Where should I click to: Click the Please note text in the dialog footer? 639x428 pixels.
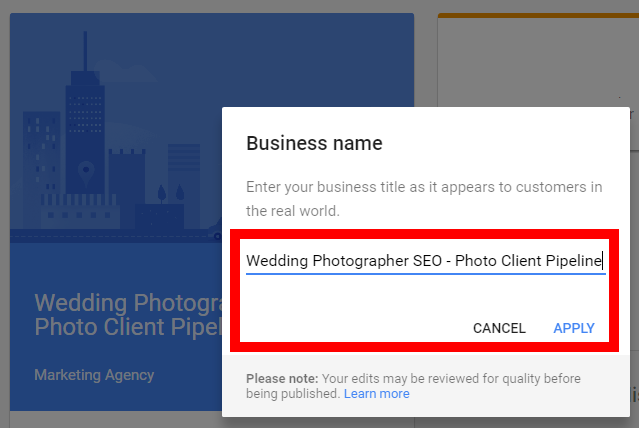pos(282,379)
